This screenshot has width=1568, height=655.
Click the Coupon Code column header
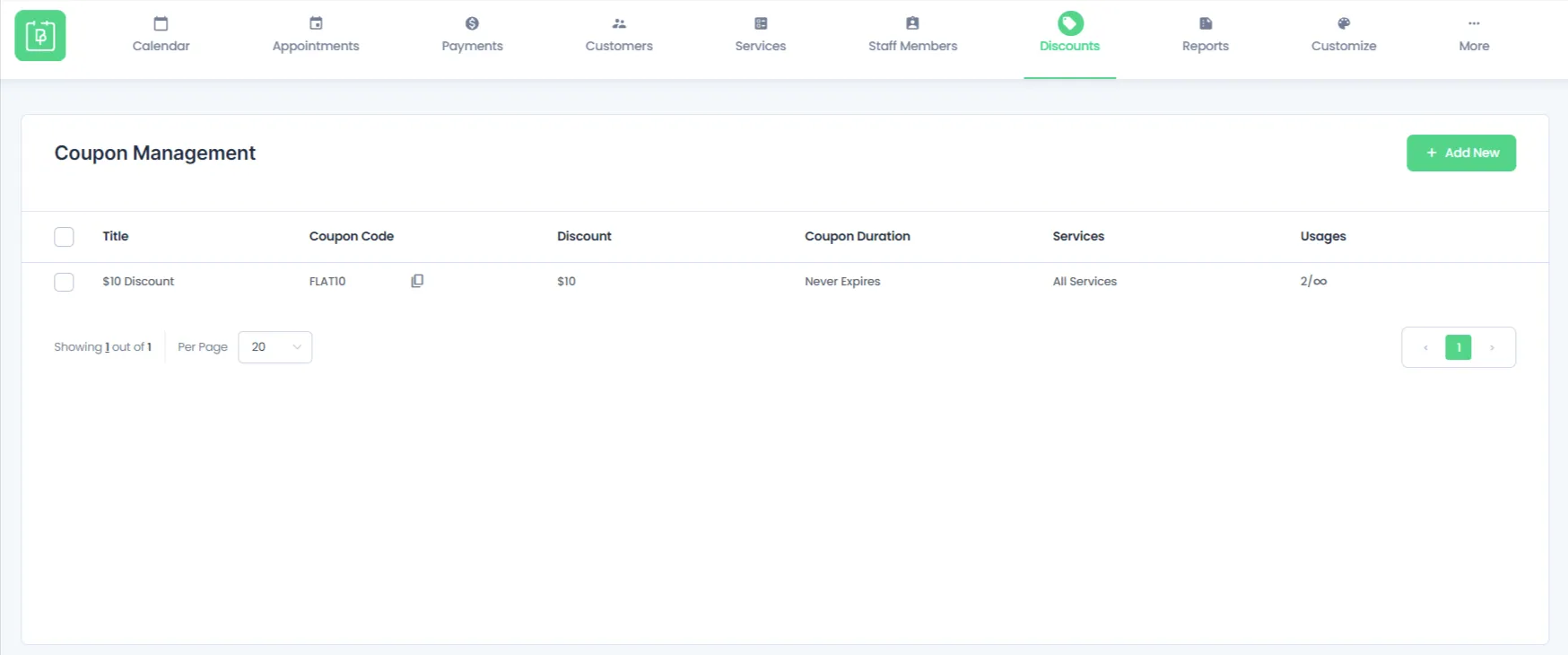pos(352,236)
